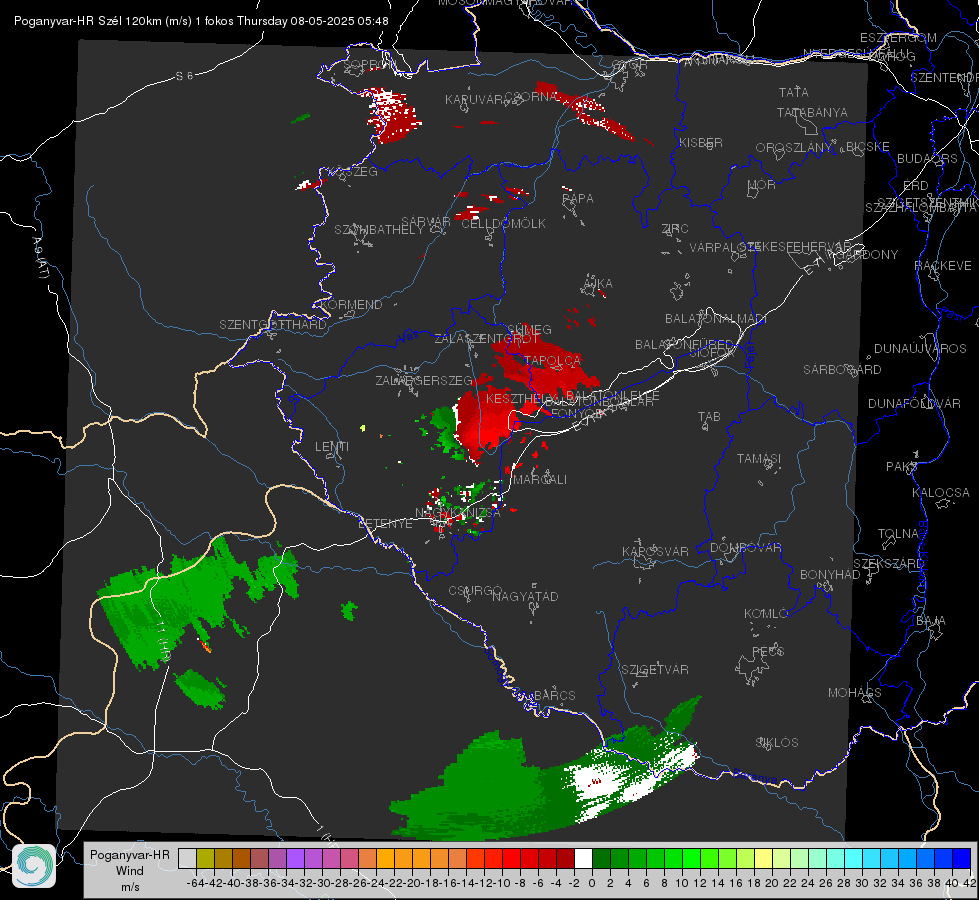Click the white zero-velocity swatch in the legend
The image size is (979, 900).
click(x=583, y=859)
